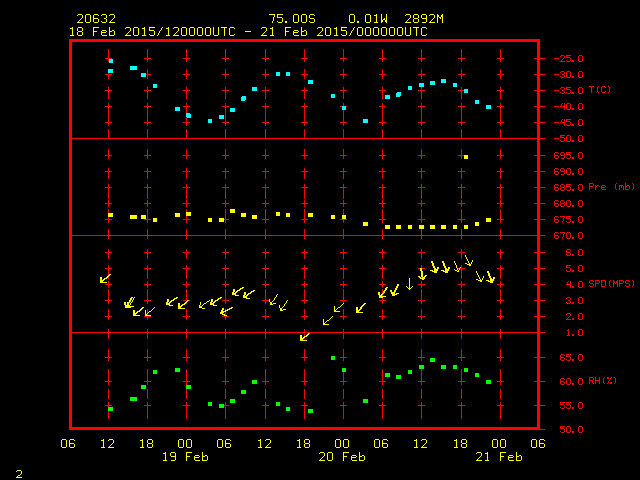Select the SPD(MPS) axis label
Image resolution: width=640 pixels, height=480 pixels.
click(611, 283)
